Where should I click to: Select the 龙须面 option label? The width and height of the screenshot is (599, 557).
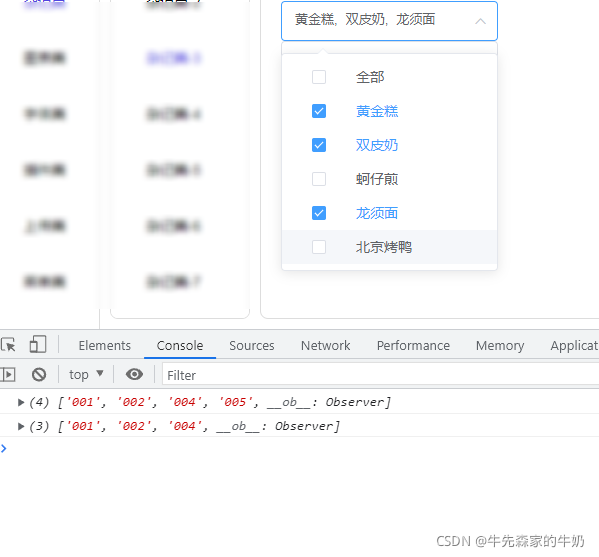coord(377,213)
